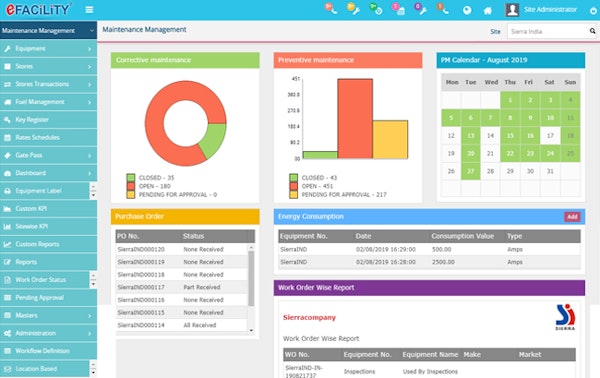Click the globe icon in top bar
600x378 pixels.
click(467, 11)
